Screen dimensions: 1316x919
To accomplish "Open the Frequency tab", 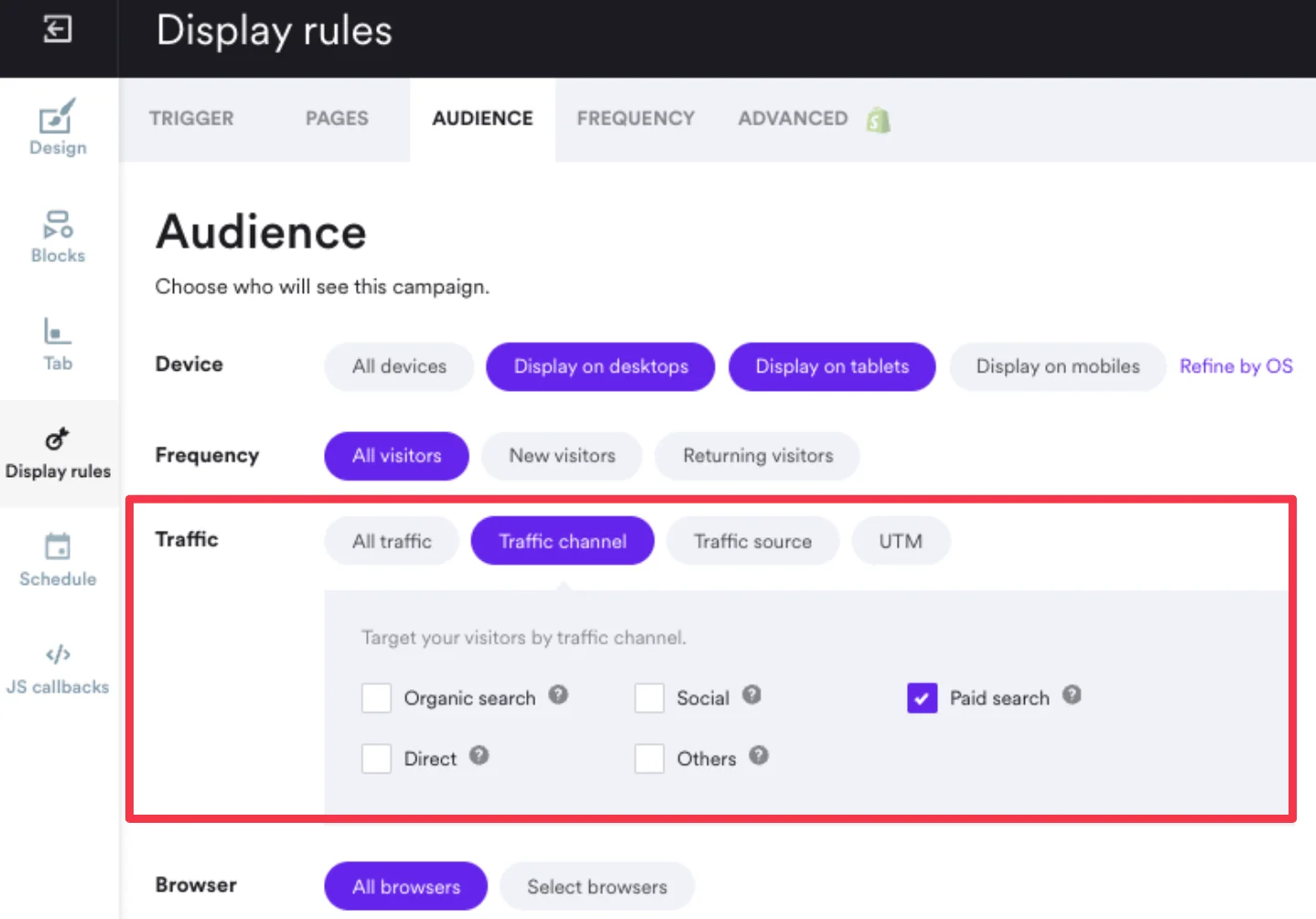I will pos(635,119).
